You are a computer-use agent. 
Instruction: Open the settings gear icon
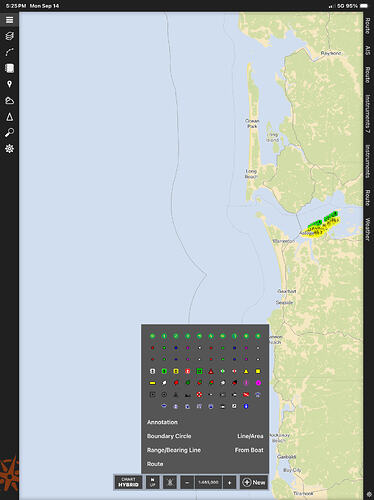coord(9,149)
